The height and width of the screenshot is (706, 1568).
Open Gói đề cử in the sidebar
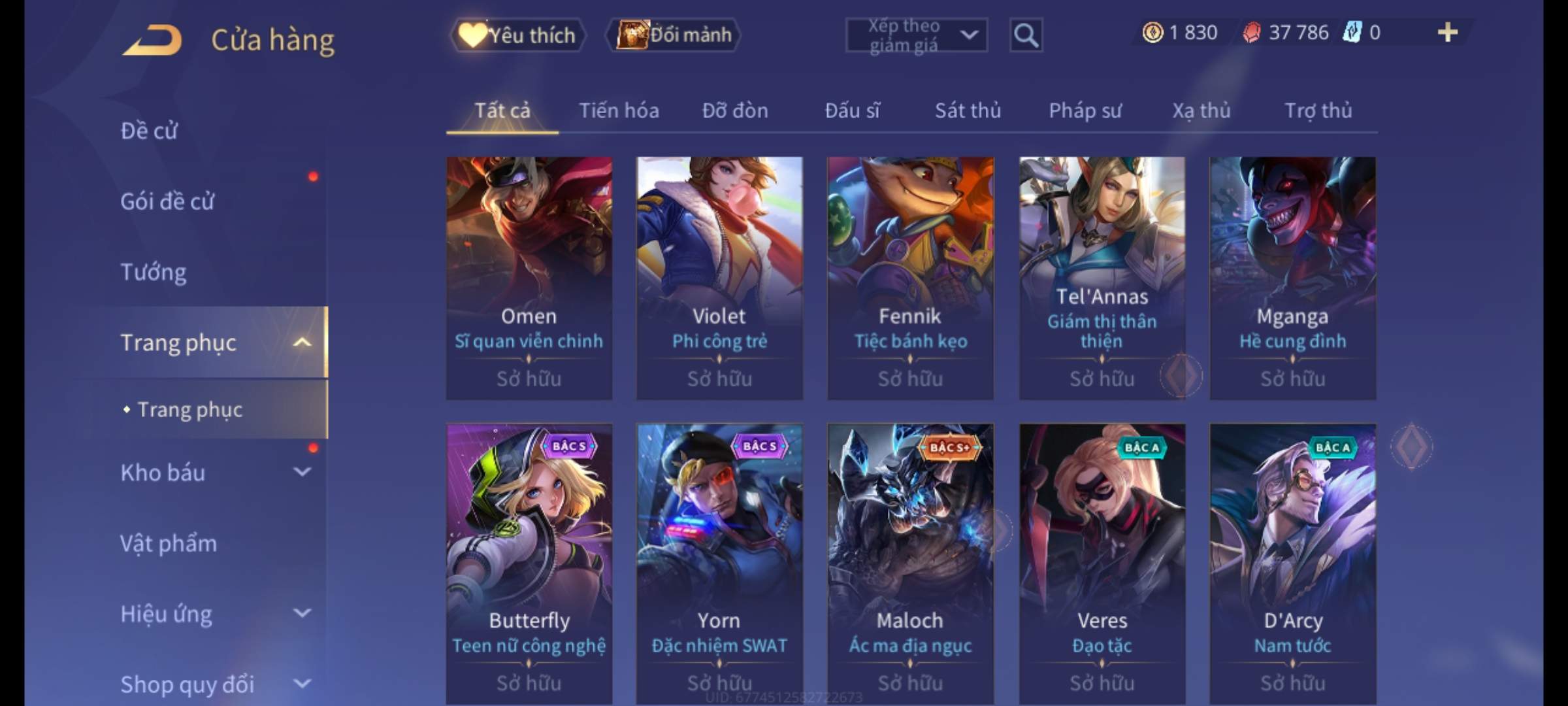point(167,201)
